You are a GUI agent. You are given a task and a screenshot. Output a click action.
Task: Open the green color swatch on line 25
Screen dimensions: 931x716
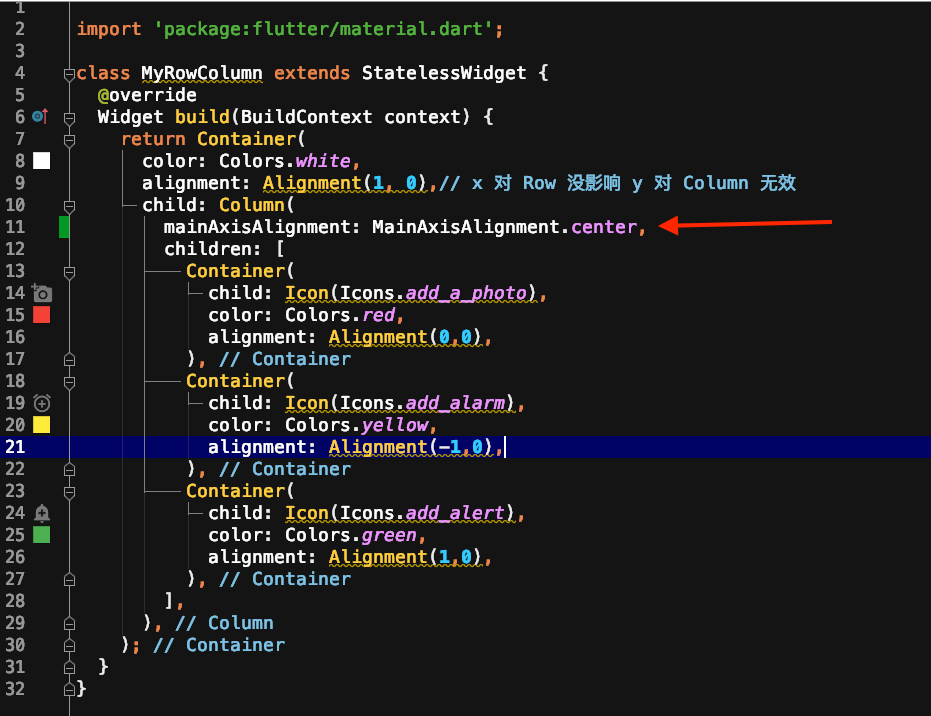[x=42, y=535]
